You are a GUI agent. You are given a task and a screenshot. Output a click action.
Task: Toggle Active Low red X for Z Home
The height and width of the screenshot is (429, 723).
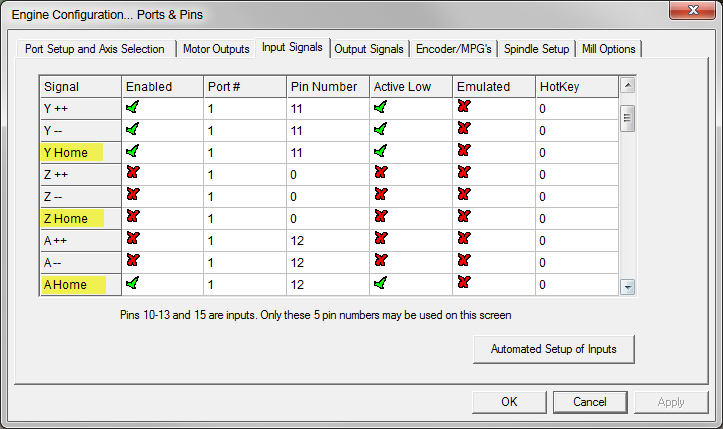pyautogui.click(x=381, y=216)
